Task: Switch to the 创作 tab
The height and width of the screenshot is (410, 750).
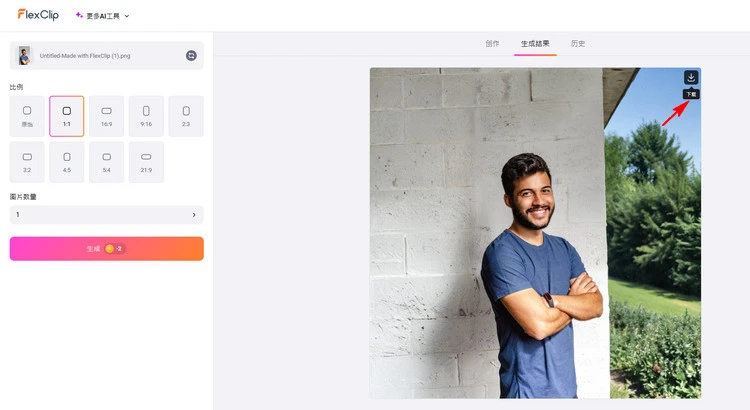Action: point(492,44)
